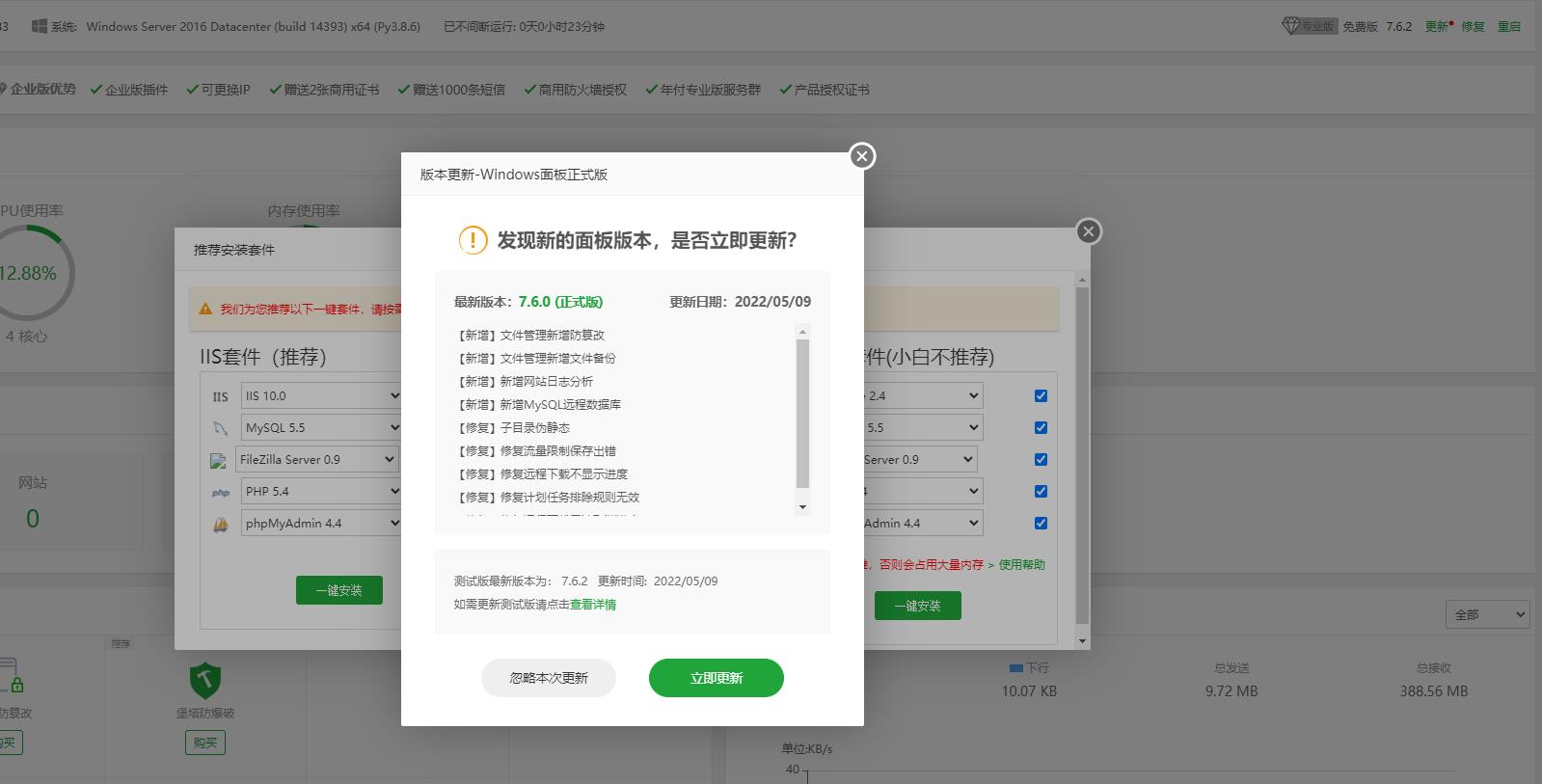Screen dimensions: 1542x784
Task: Open the IIS 10.0 version dropdown
Action: tap(321, 396)
